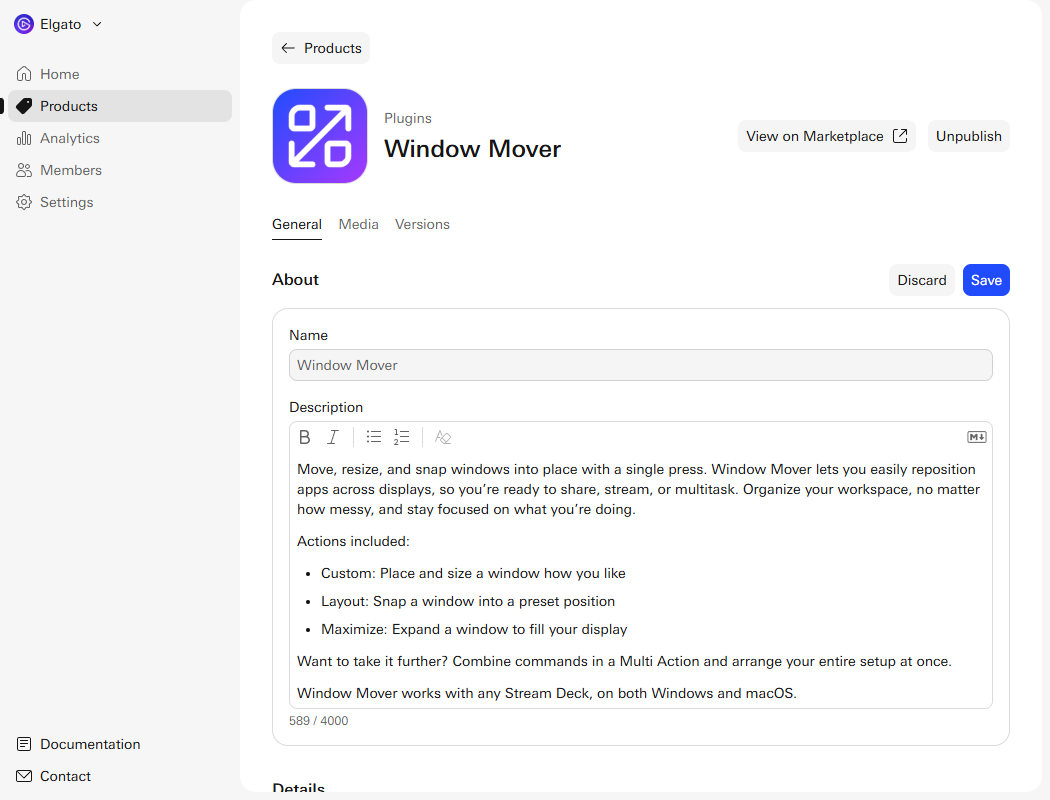
Task: Save the About changes
Action: (x=985, y=280)
